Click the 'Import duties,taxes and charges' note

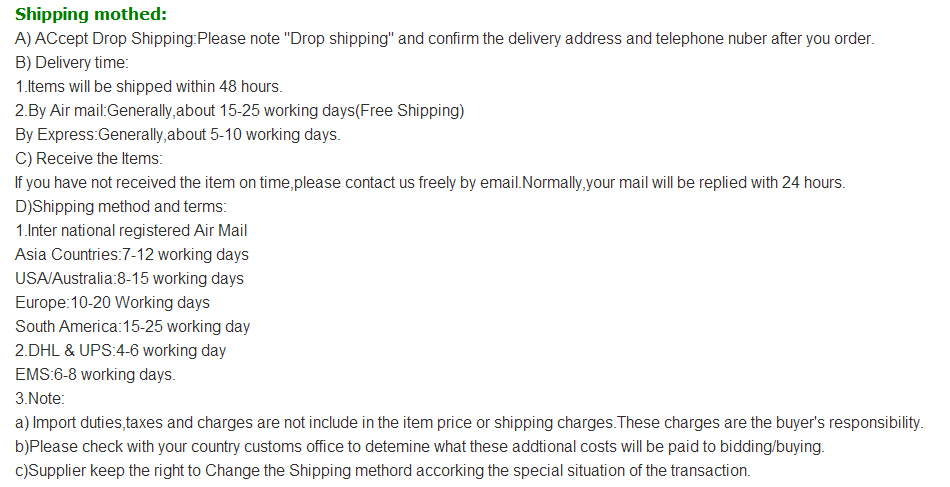click(470, 423)
